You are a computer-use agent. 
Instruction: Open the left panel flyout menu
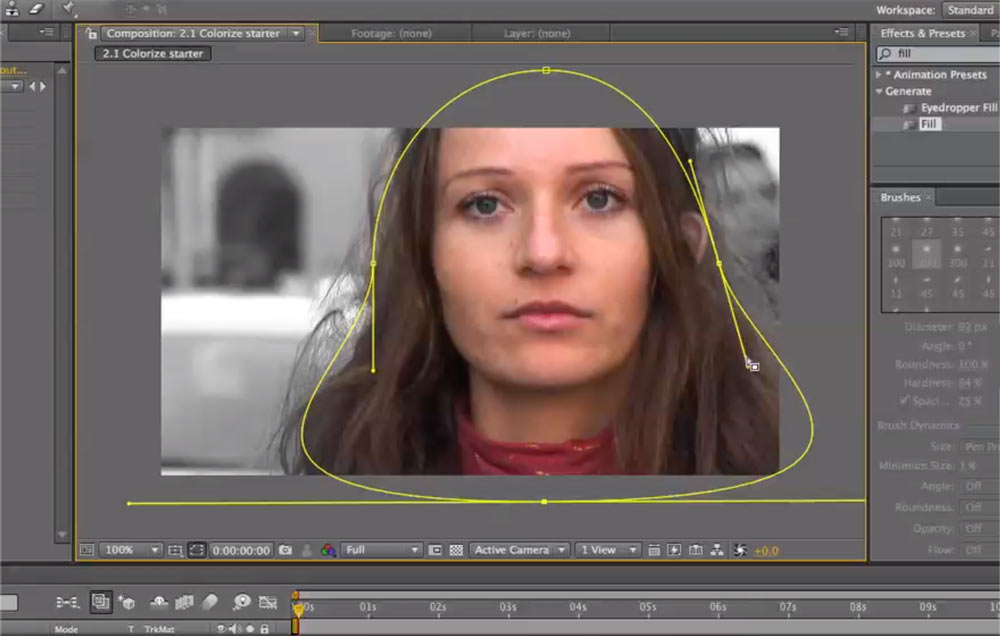point(47,31)
